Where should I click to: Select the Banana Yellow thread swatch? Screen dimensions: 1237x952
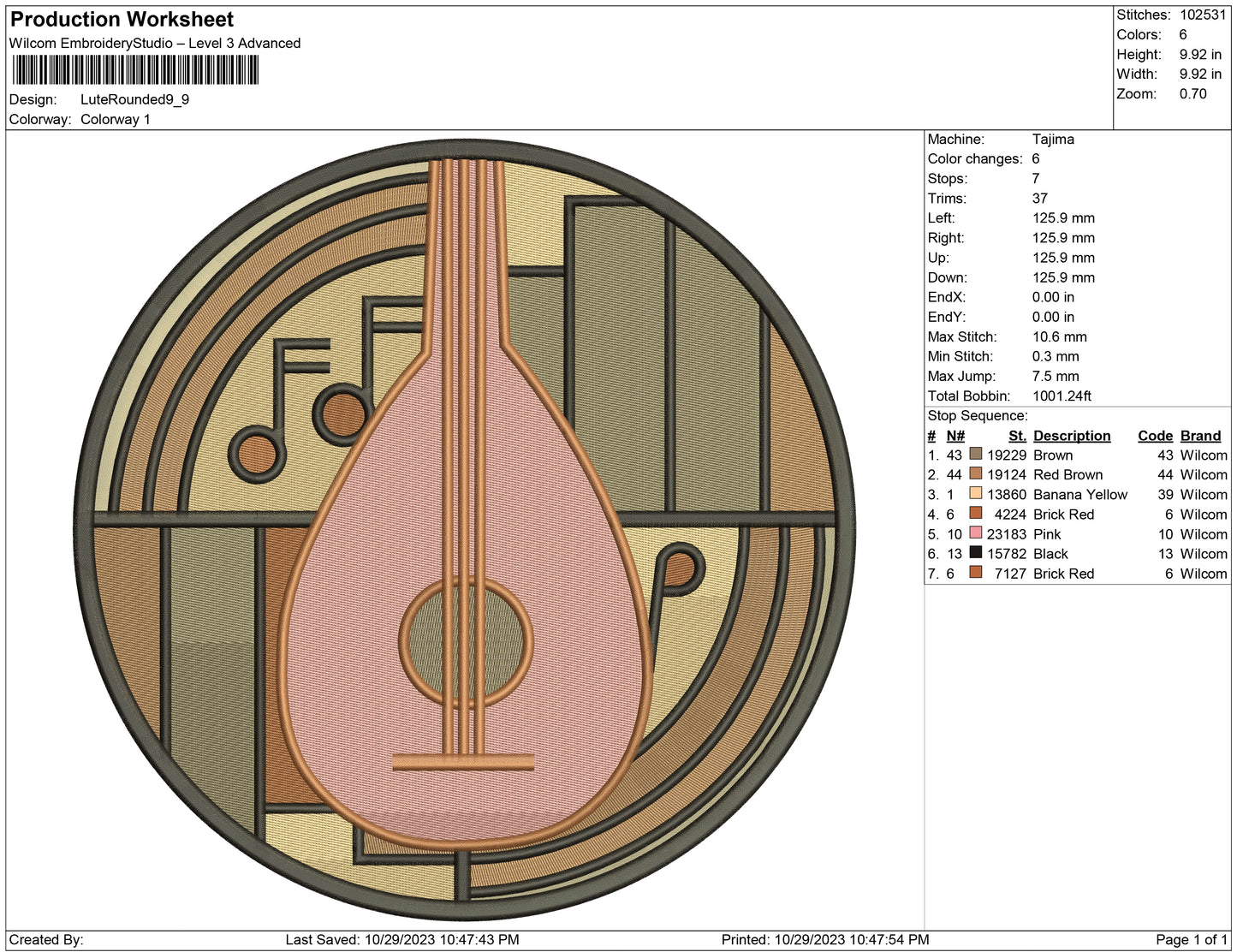pyautogui.click(x=976, y=495)
